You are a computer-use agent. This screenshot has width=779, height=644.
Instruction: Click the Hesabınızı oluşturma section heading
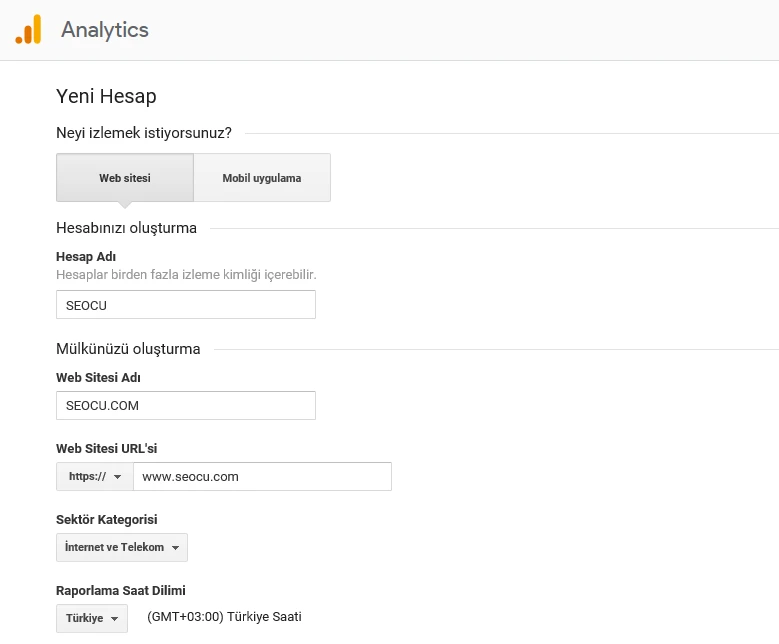click(x=127, y=228)
